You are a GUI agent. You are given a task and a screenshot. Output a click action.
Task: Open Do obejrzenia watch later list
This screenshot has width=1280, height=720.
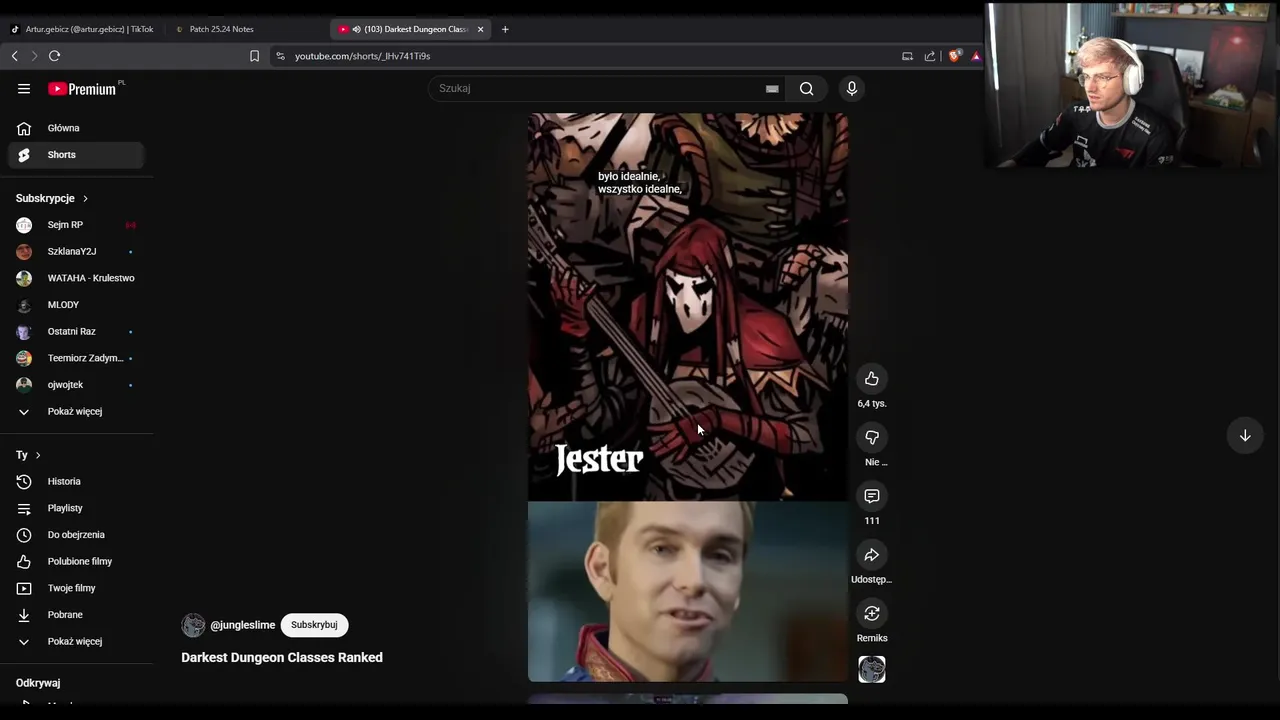(x=76, y=535)
